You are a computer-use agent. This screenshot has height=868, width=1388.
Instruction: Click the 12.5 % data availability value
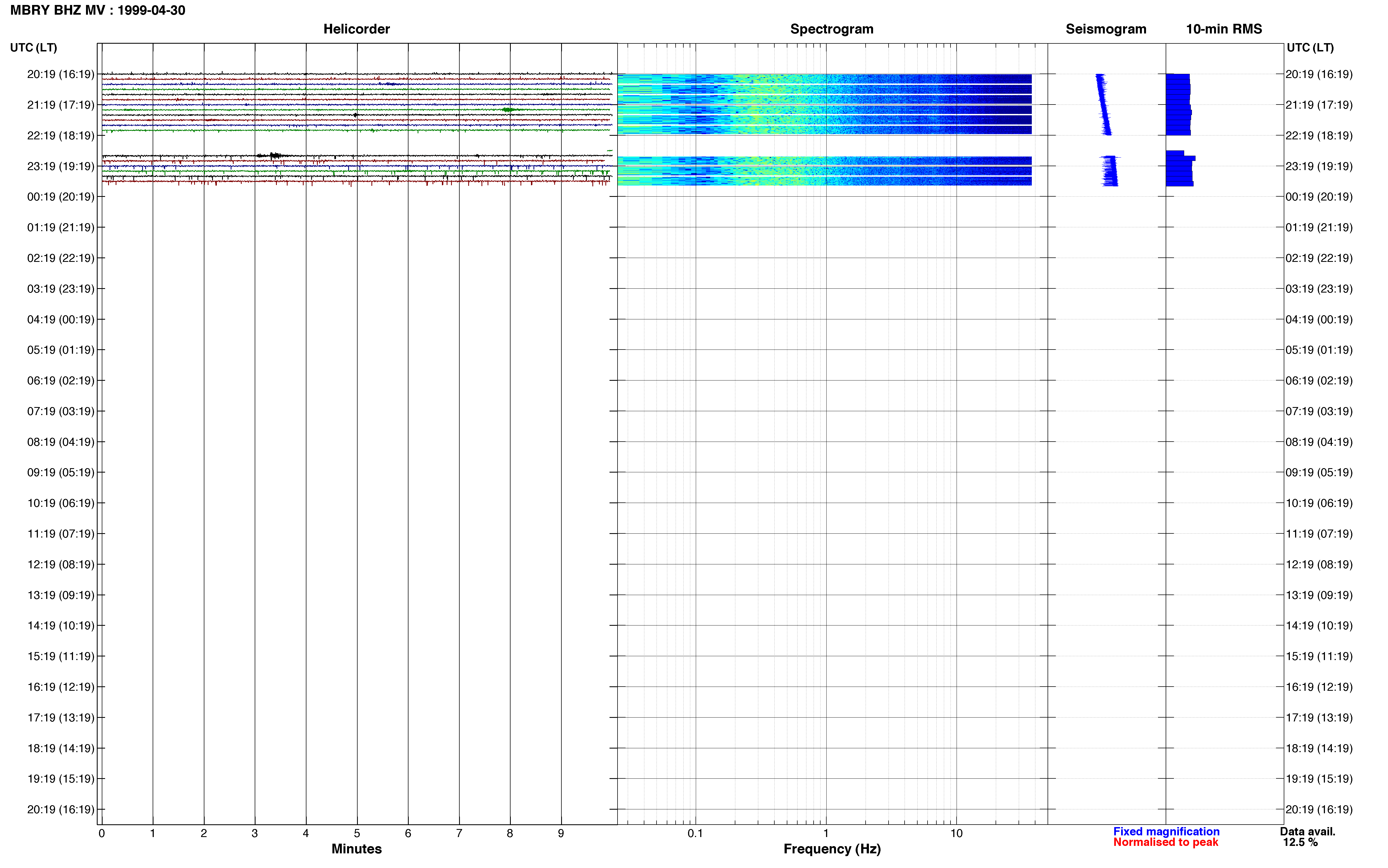point(1300,842)
